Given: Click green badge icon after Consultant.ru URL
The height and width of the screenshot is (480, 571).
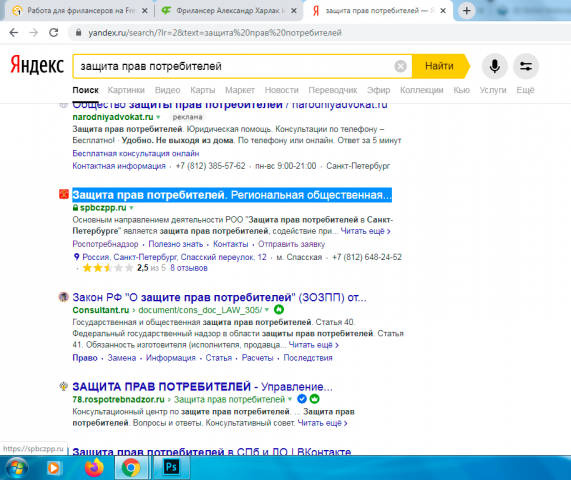Looking at the screenshot, I should pos(279,310).
